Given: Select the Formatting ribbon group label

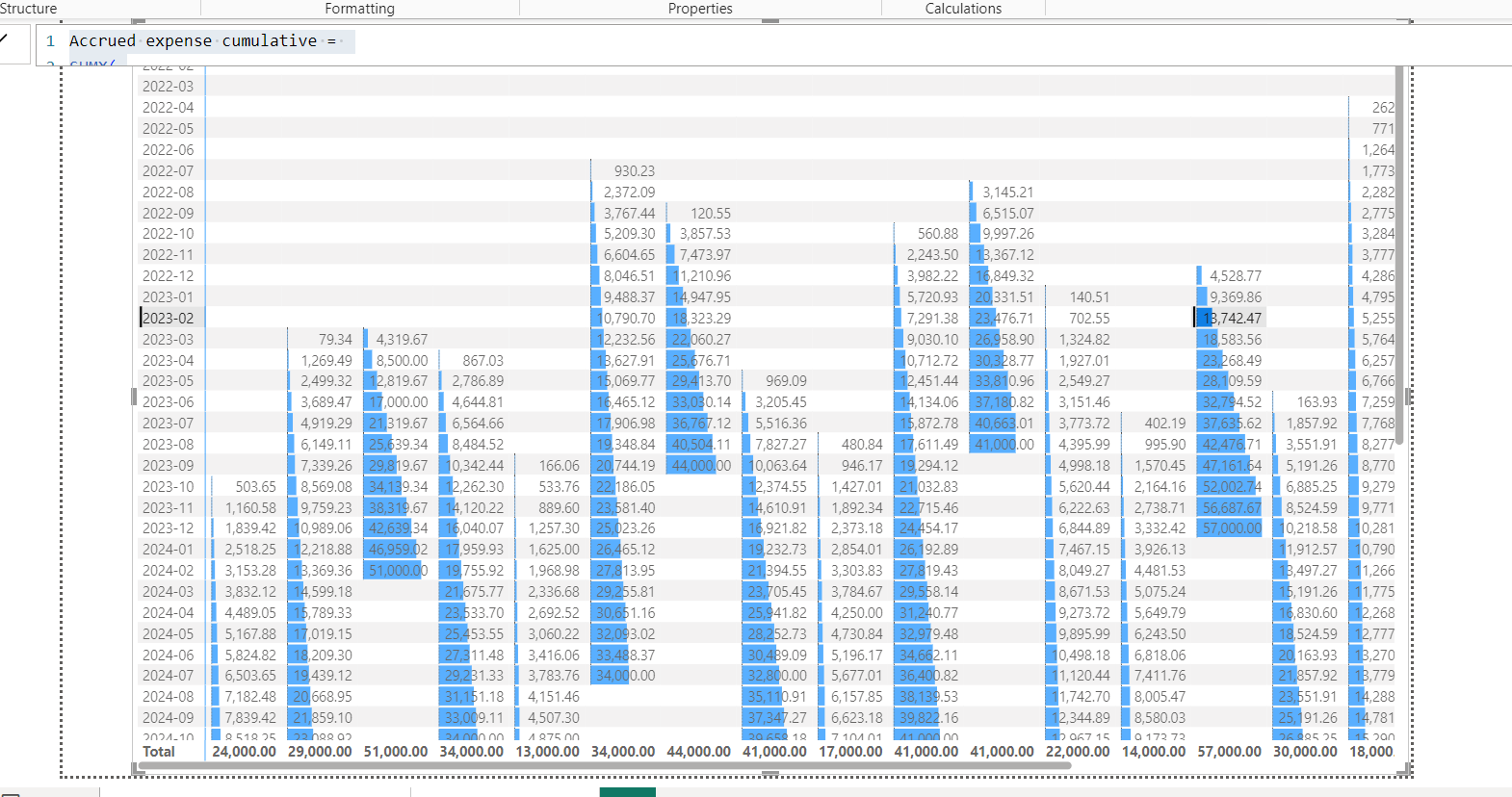Looking at the screenshot, I should (359, 9).
